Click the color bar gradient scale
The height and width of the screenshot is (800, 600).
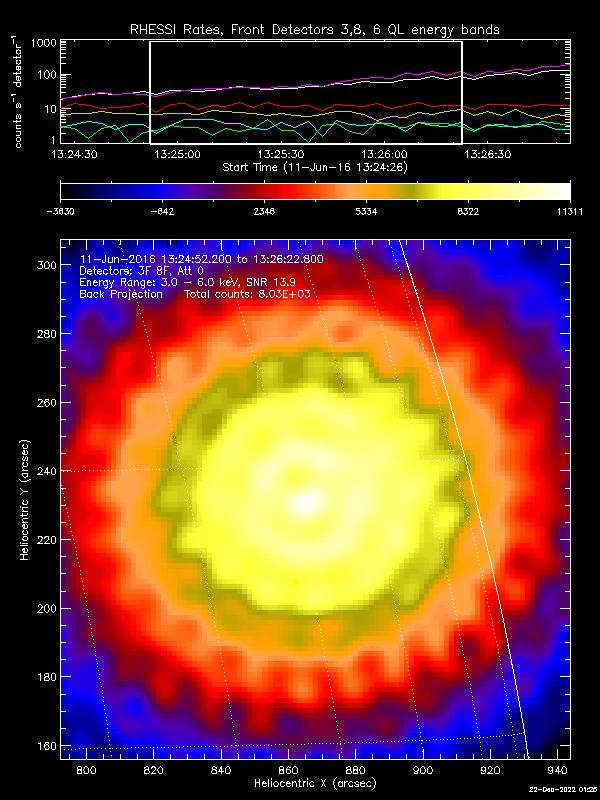pyautogui.click(x=315, y=191)
